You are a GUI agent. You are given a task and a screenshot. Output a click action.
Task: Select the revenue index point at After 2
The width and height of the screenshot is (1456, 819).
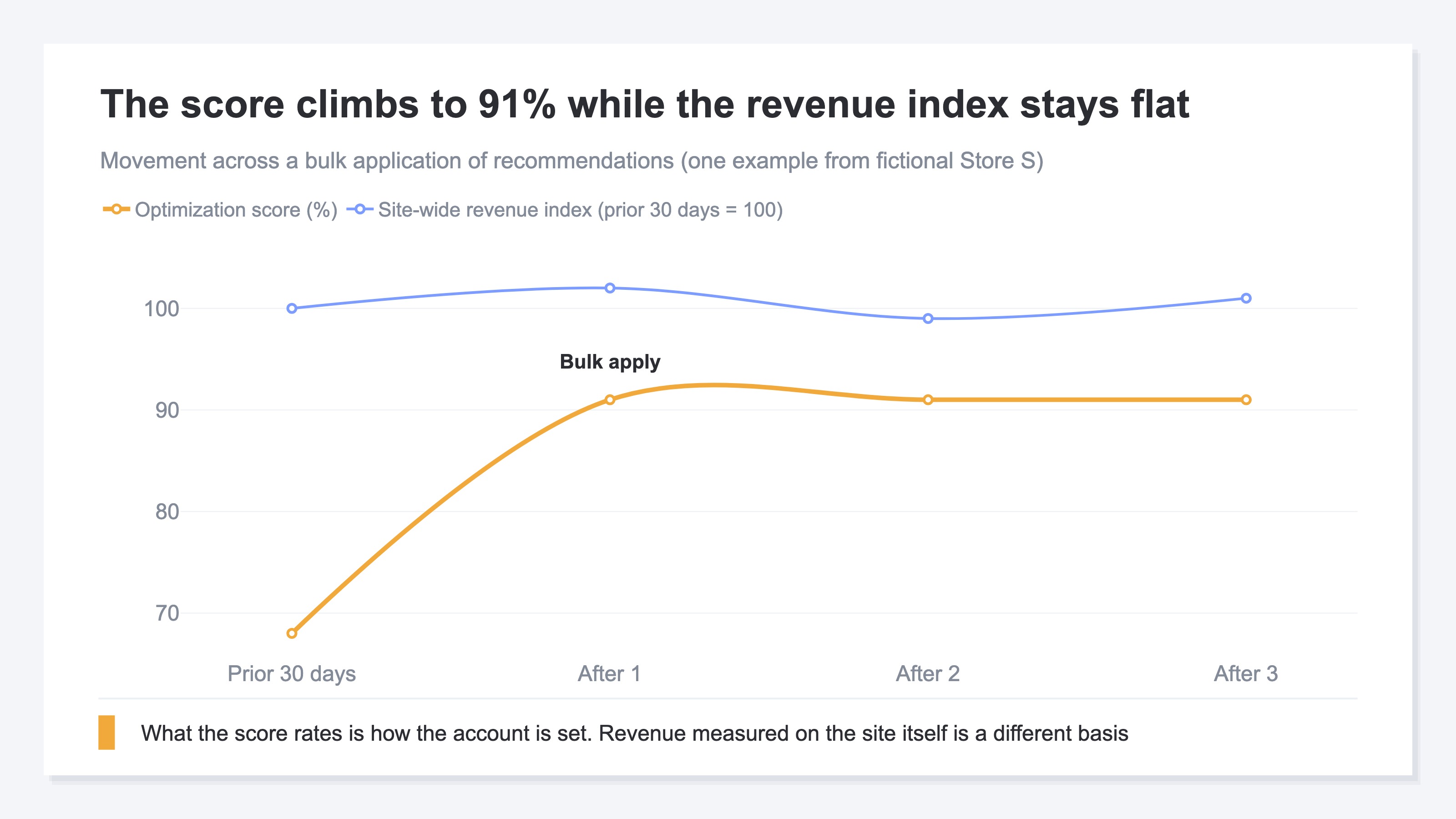(x=928, y=319)
